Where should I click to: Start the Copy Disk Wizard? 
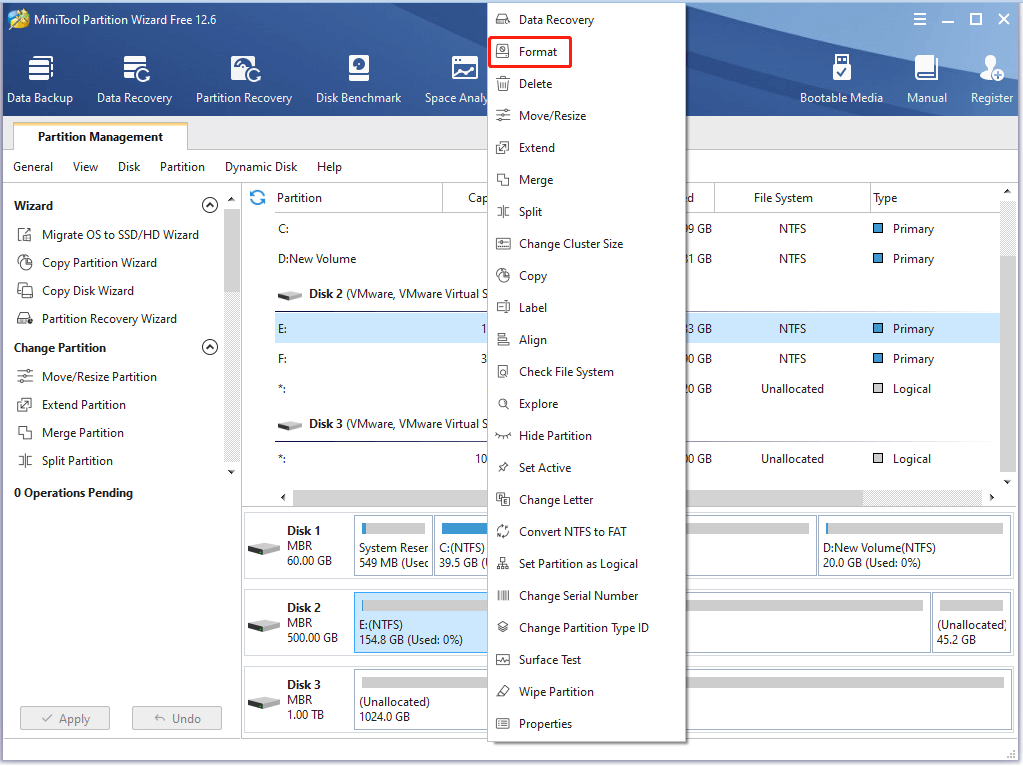76,290
